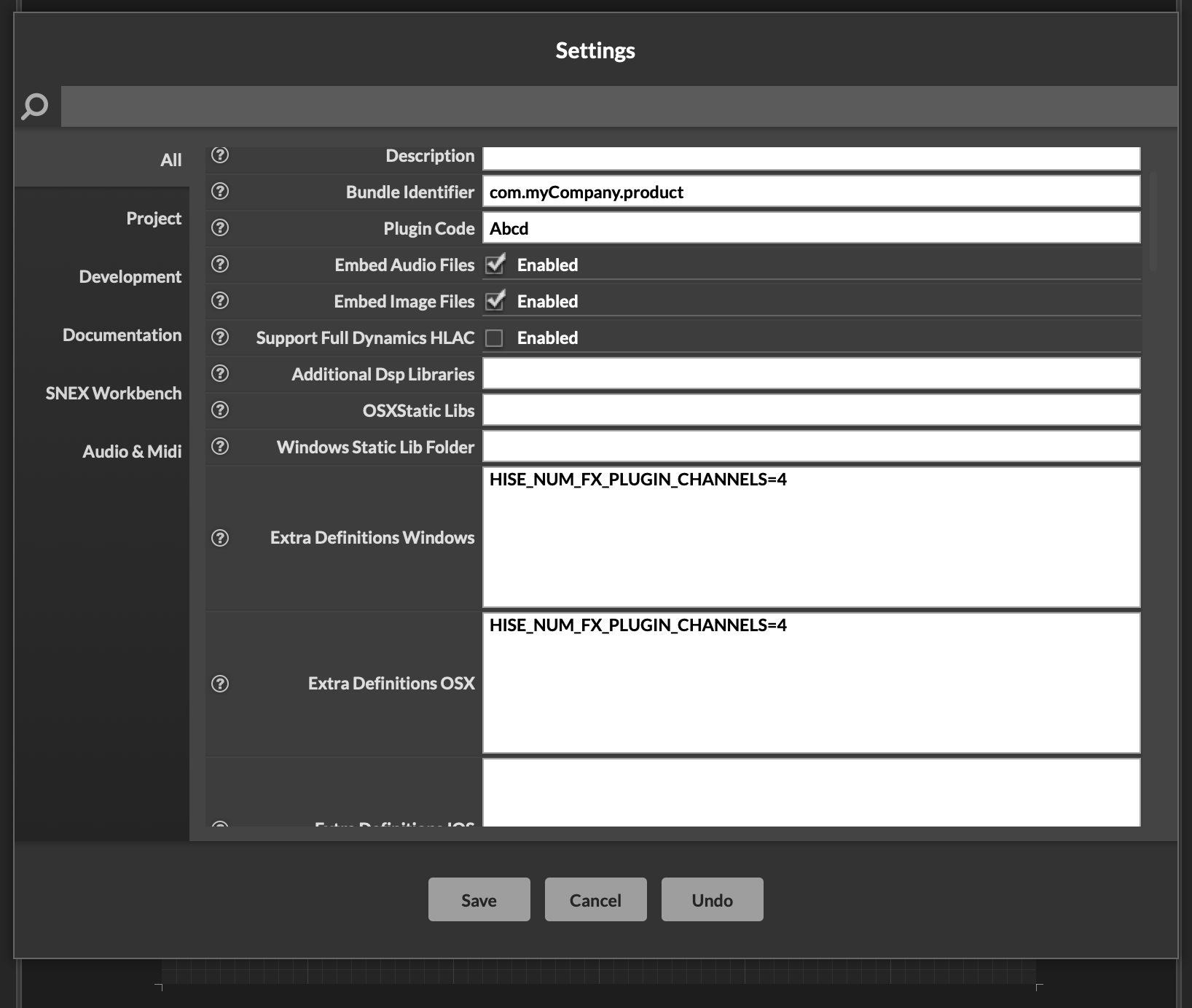
Task: Click the Extra Definitions IOS text area
Action: point(812,792)
